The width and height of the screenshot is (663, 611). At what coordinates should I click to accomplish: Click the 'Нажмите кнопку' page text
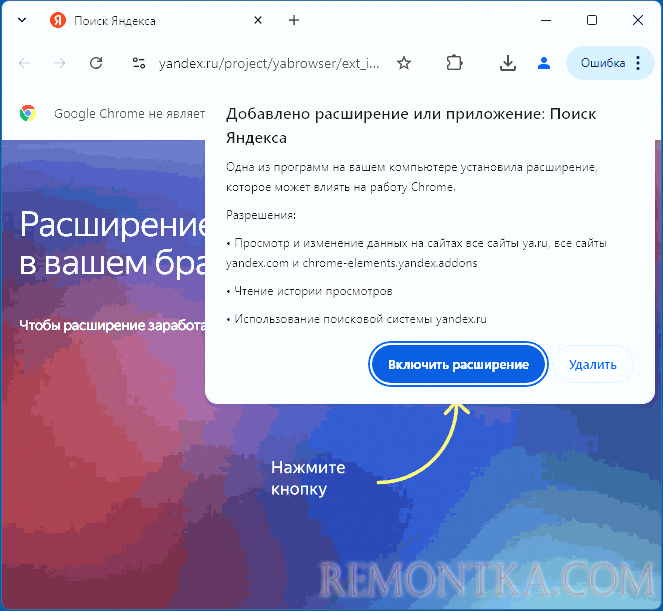[308, 478]
